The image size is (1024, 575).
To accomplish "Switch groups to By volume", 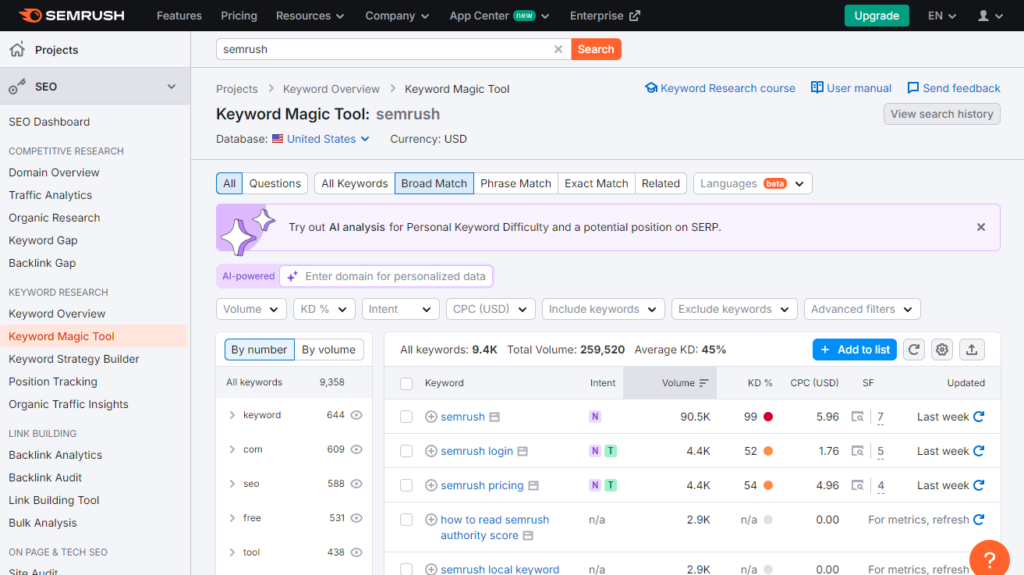I will (x=328, y=350).
